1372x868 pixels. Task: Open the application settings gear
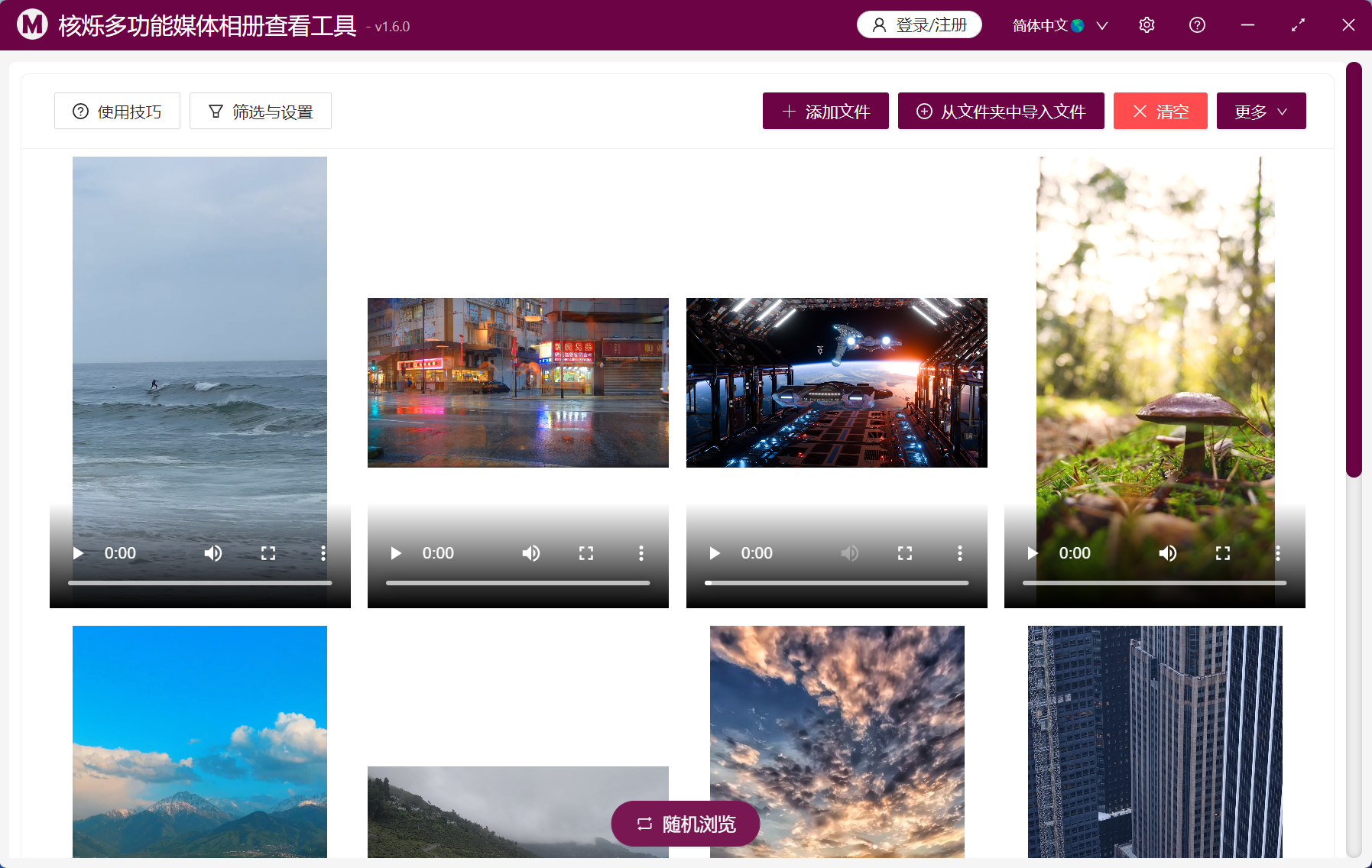click(x=1147, y=24)
